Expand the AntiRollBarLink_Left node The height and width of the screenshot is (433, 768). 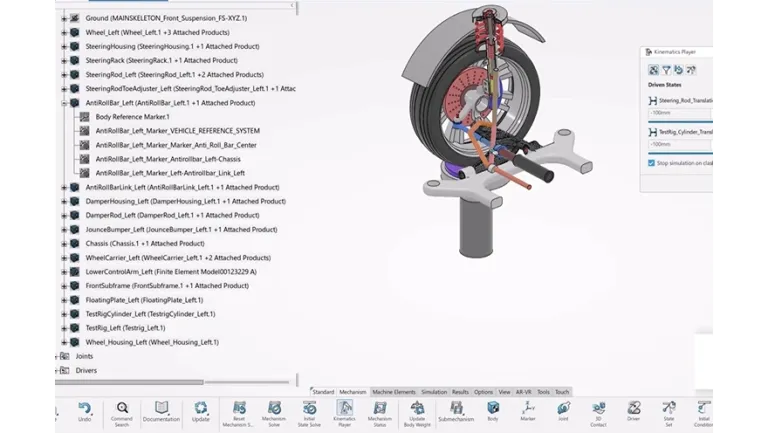(x=64, y=187)
